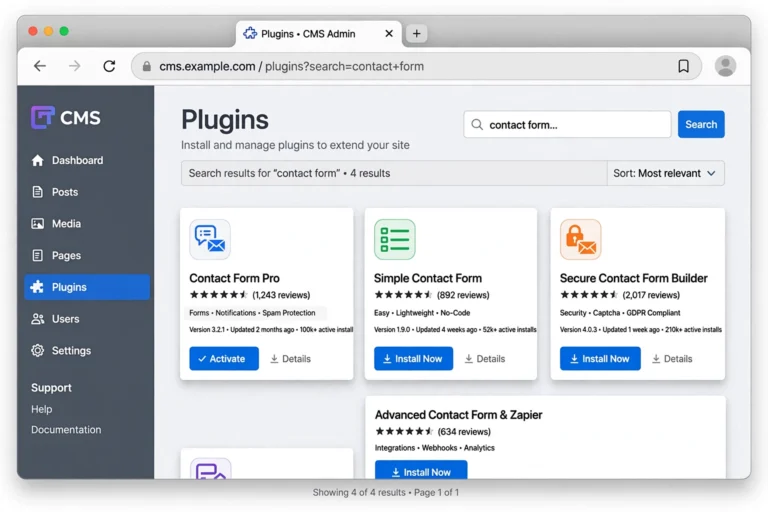View Details for Contact Form Pro

click(x=290, y=359)
